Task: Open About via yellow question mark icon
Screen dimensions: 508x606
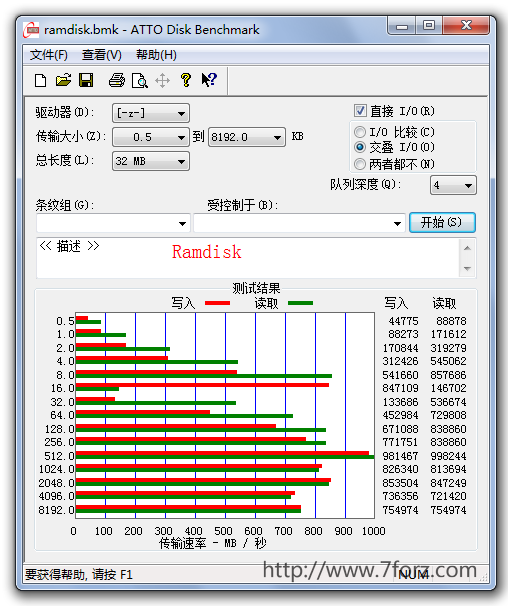Action: point(186,80)
